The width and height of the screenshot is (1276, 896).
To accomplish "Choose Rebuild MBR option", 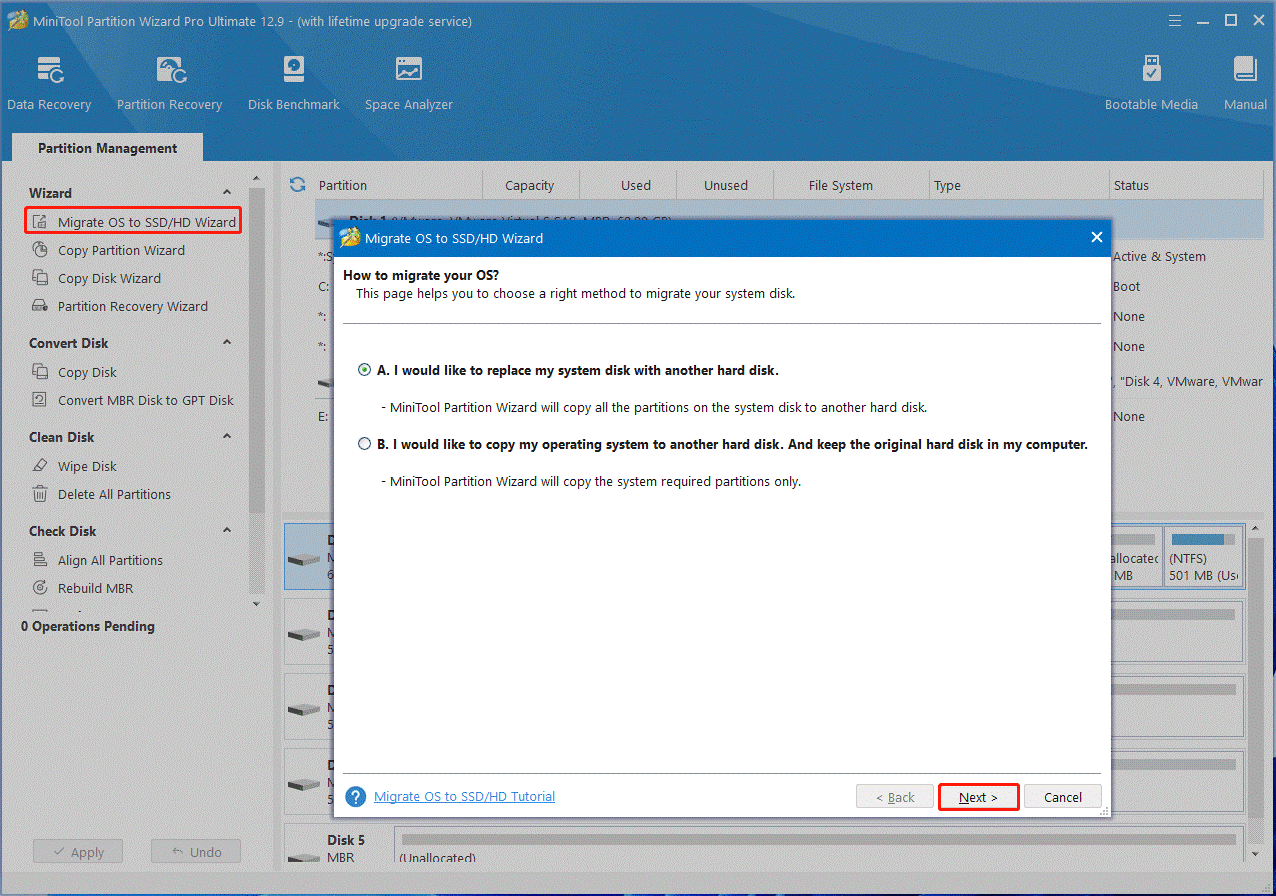I will click(95, 588).
